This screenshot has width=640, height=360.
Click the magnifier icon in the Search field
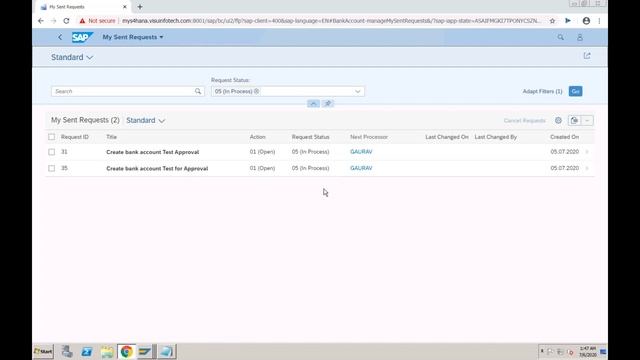click(x=198, y=91)
